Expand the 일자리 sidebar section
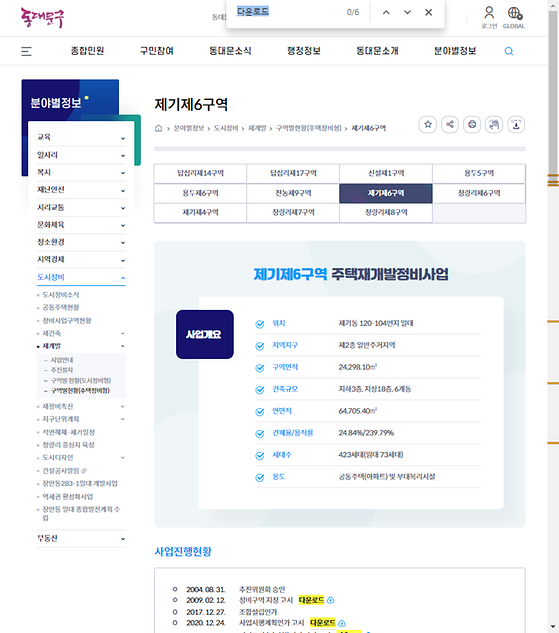 [81, 155]
